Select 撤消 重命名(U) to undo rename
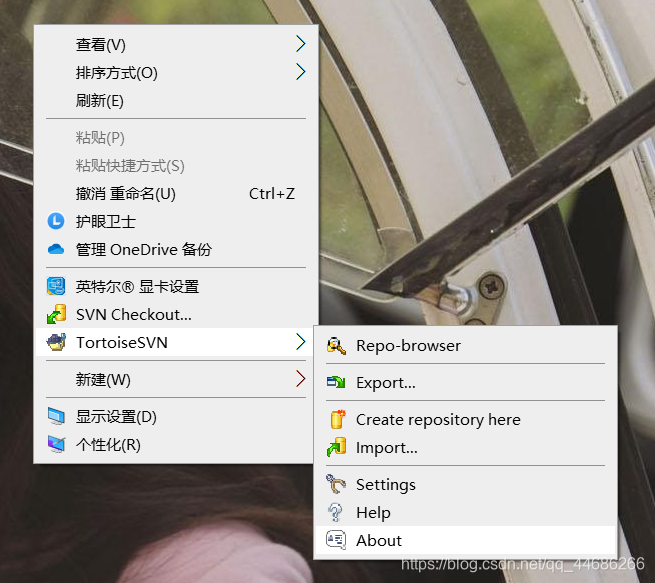655x583 pixels. click(176, 193)
